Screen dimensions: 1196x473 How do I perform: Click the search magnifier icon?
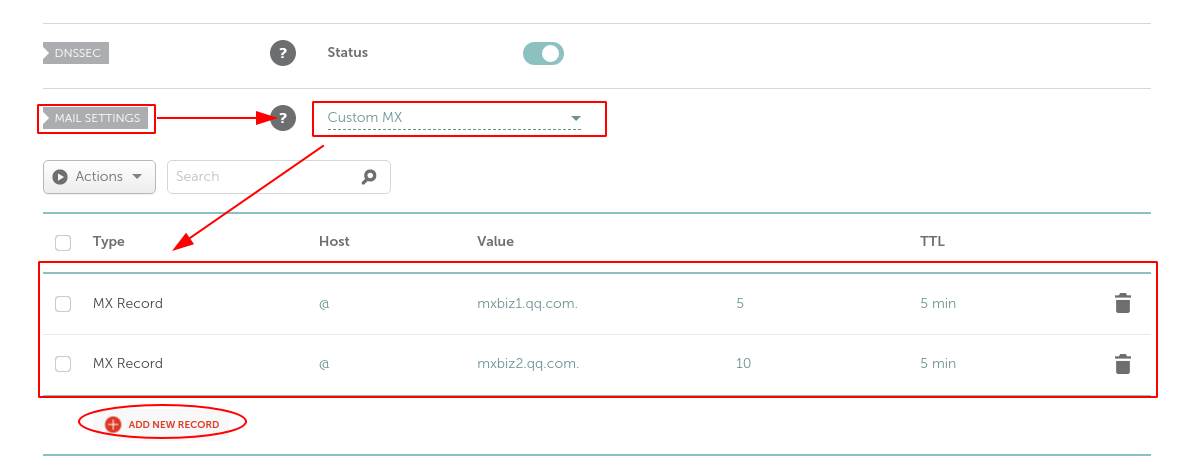click(x=369, y=176)
